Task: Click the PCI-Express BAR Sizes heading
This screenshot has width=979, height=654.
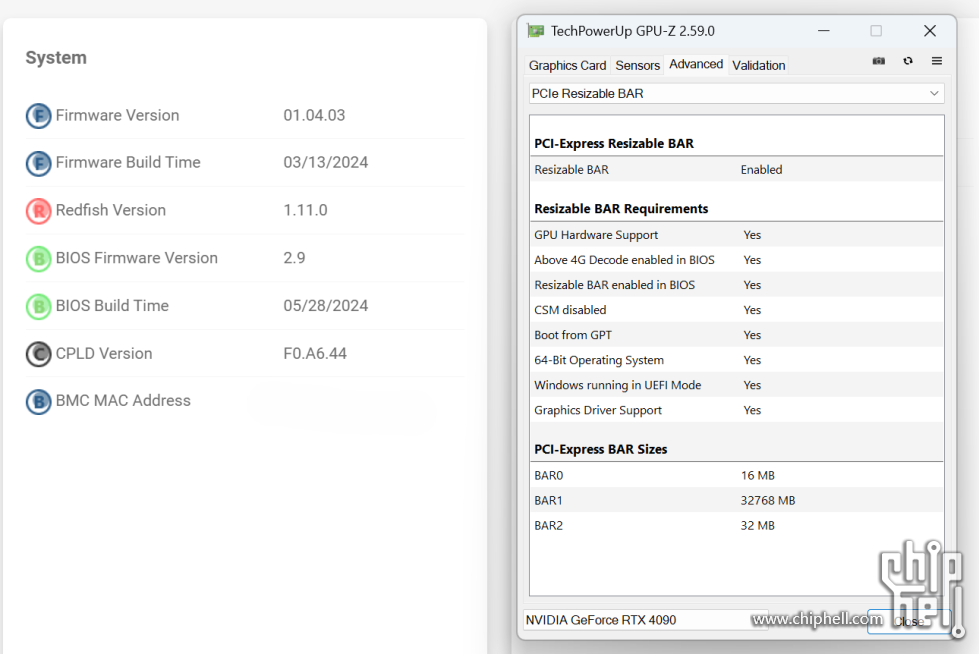Action: coord(601,449)
